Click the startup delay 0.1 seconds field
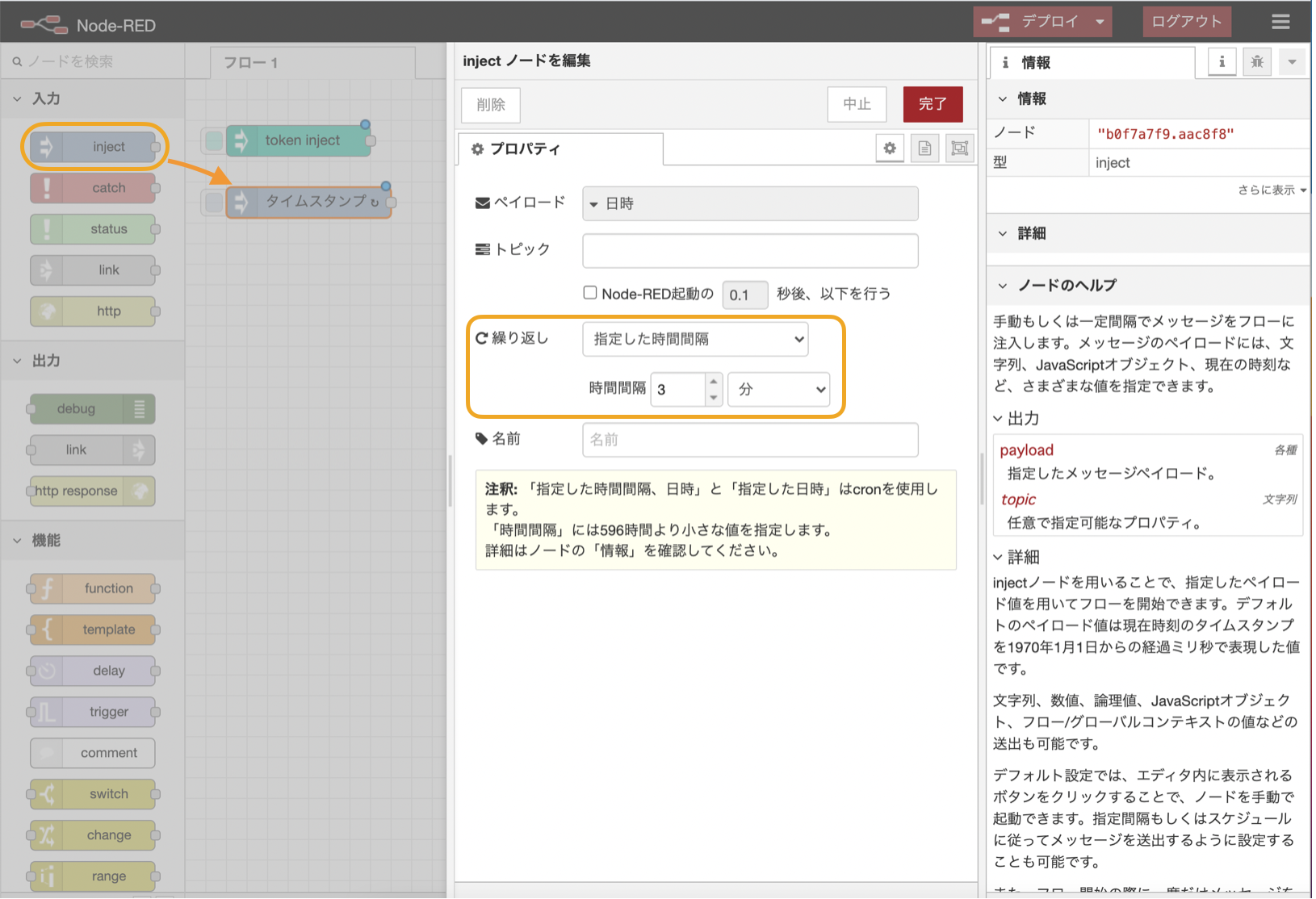This screenshot has width=1316, height=899. [744, 295]
